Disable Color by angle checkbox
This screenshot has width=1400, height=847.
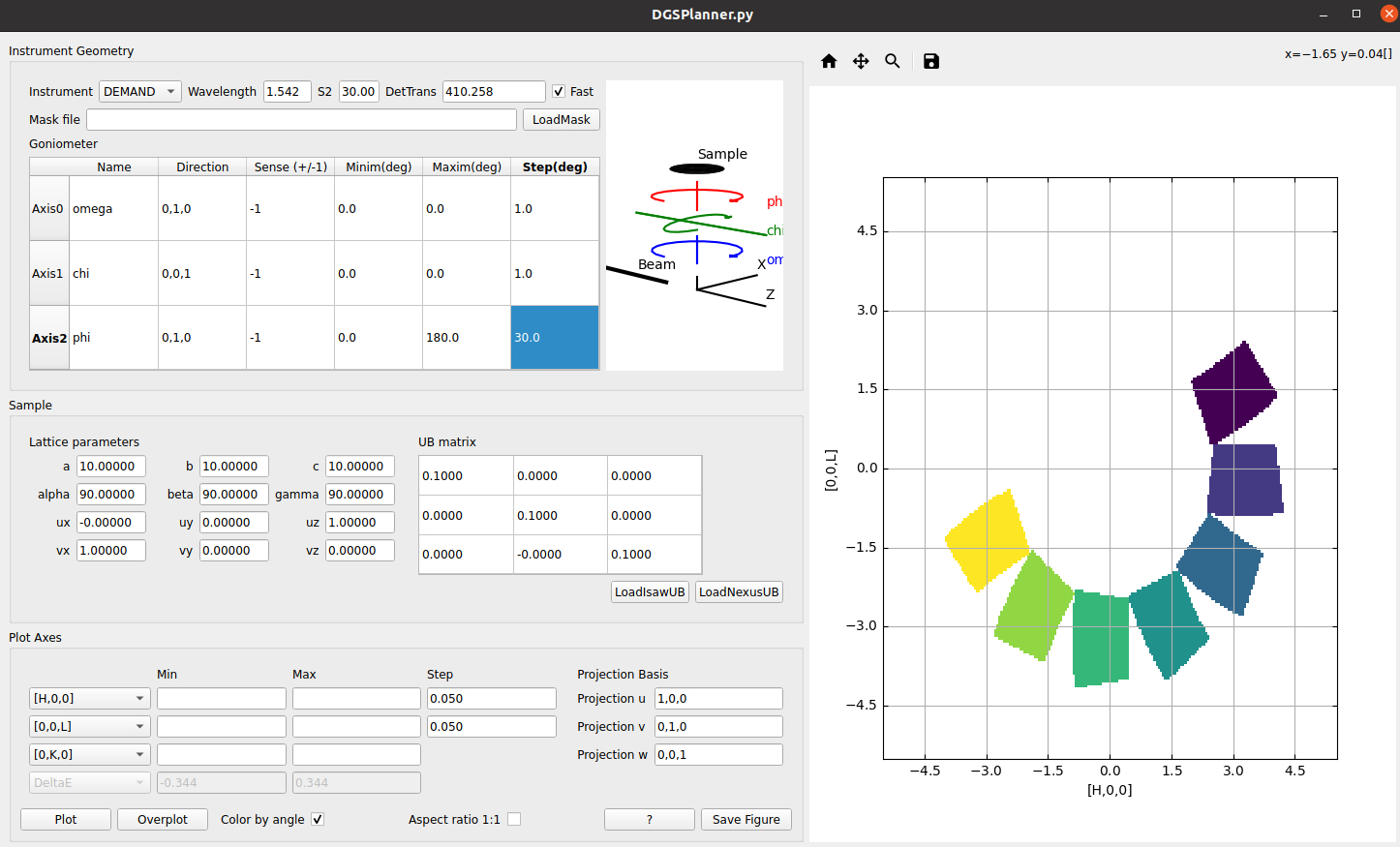(318, 819)
